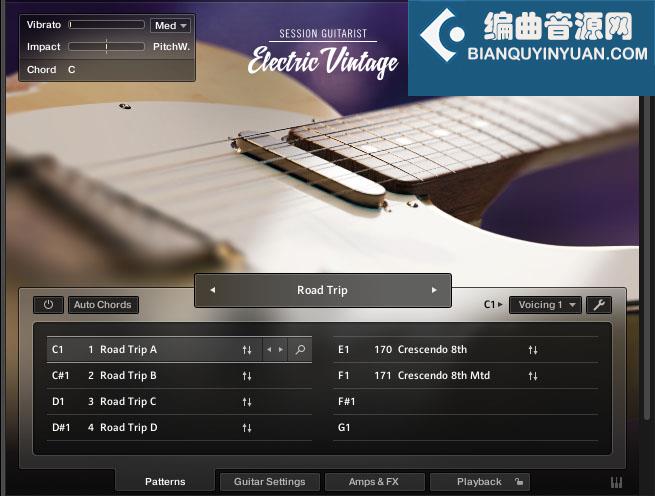Image resolution: width=655 pixels, height=496 pixels.
Task: Toggle the pattern power button
Action: 48,305
